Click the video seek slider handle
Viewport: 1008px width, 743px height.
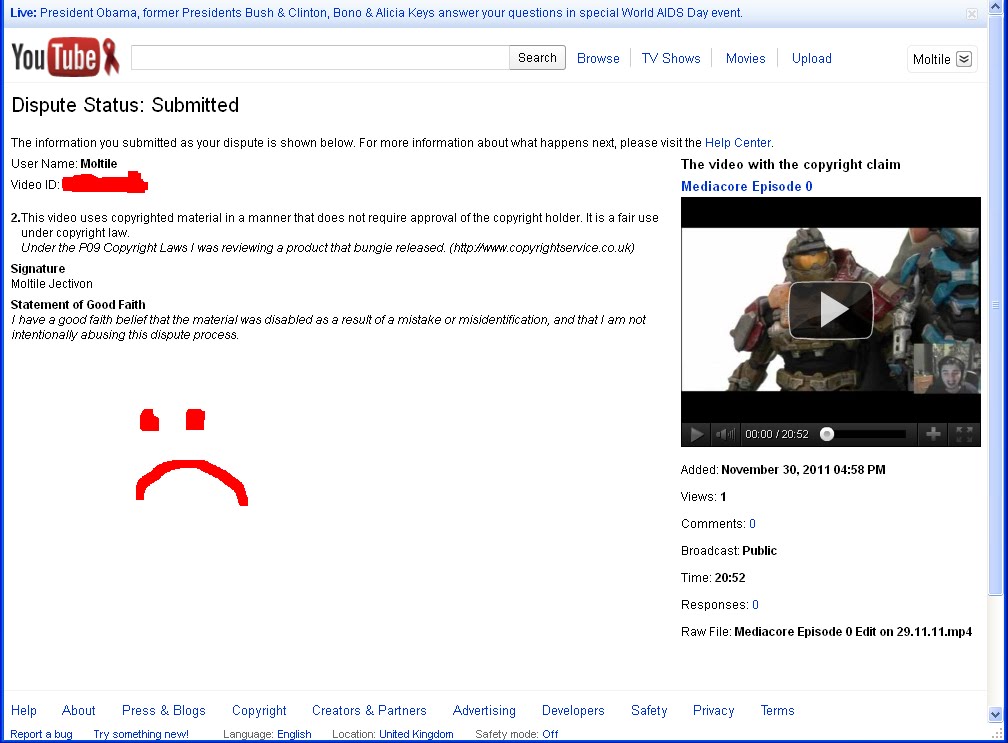[827, 434]
